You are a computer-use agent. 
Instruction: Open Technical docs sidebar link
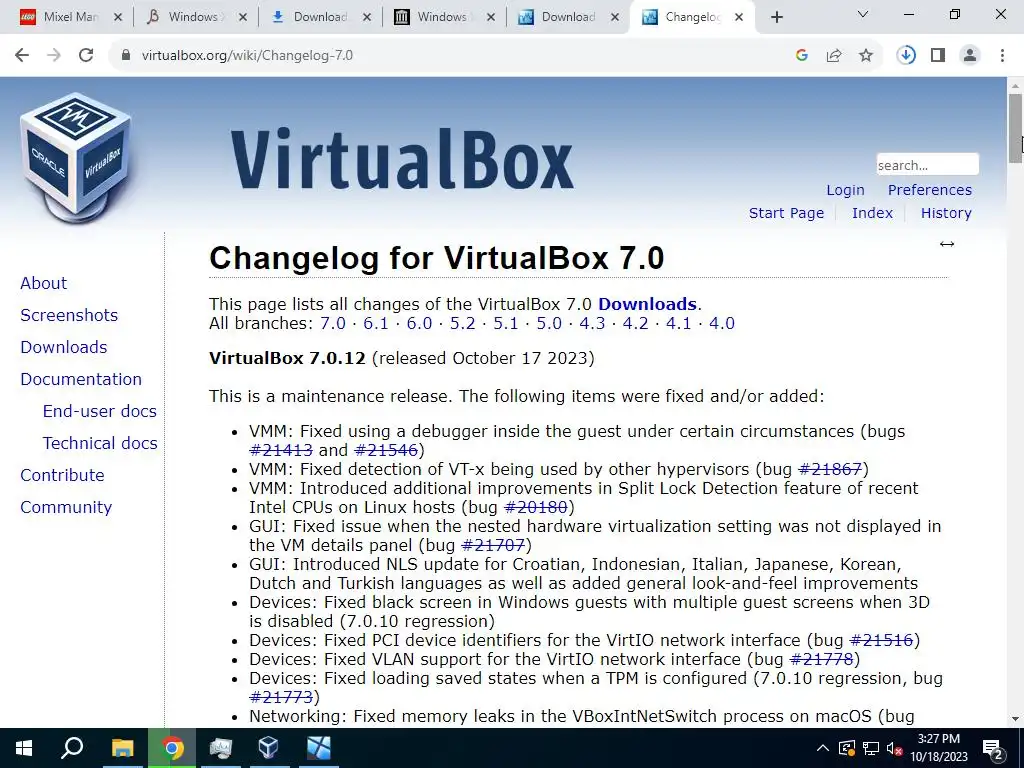coord(100,443)
